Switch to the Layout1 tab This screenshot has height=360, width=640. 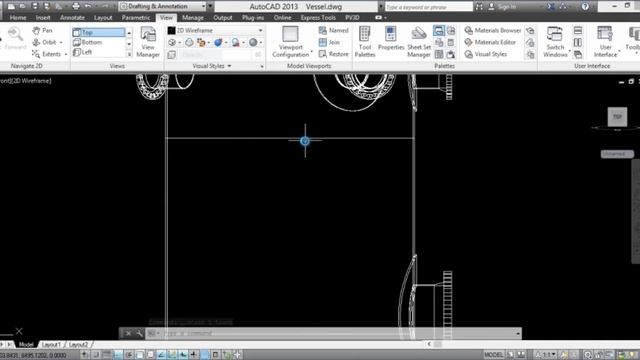(51, 345)
